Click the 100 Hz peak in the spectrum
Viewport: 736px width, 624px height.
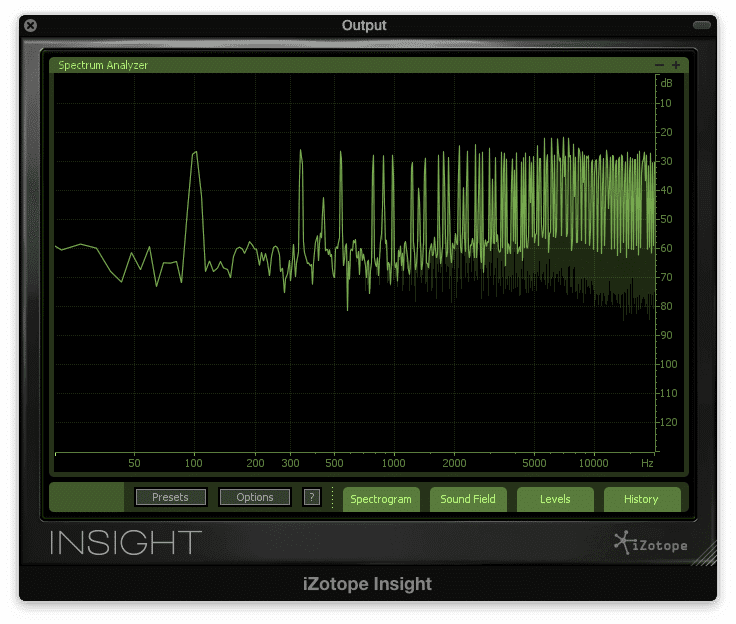(196, 153)
